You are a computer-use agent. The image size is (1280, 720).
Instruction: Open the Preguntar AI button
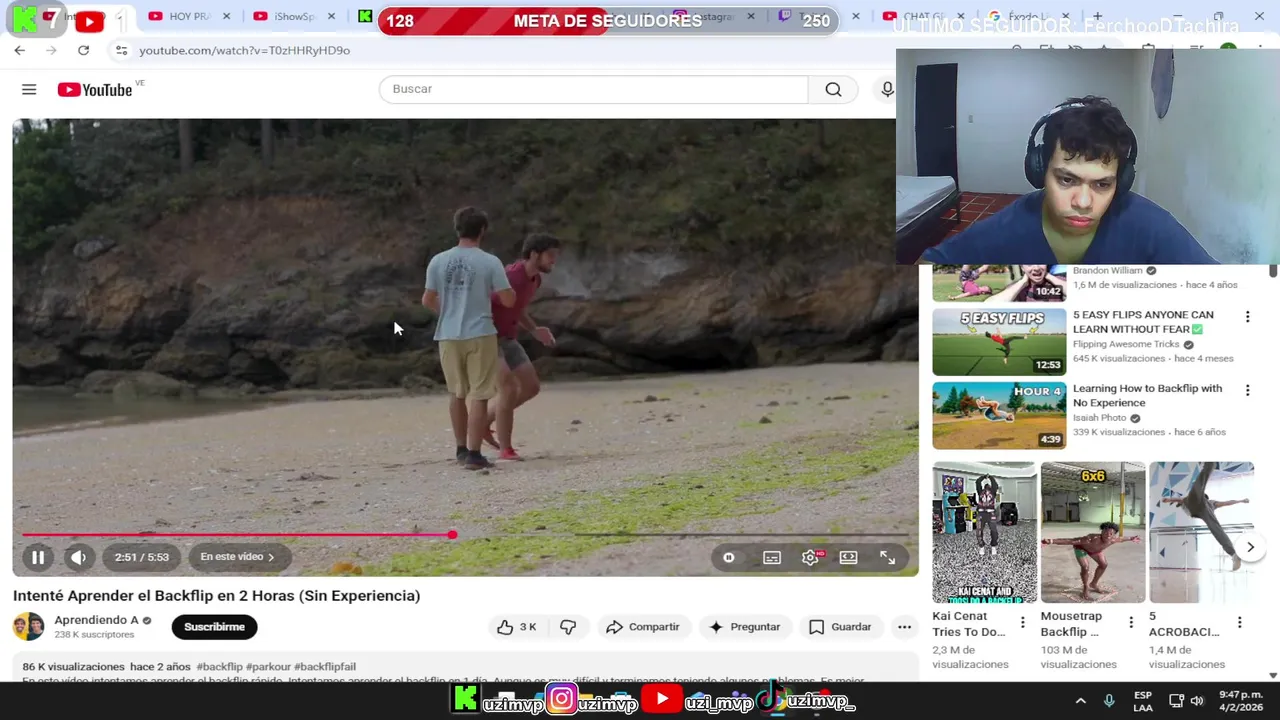point(744,627)
